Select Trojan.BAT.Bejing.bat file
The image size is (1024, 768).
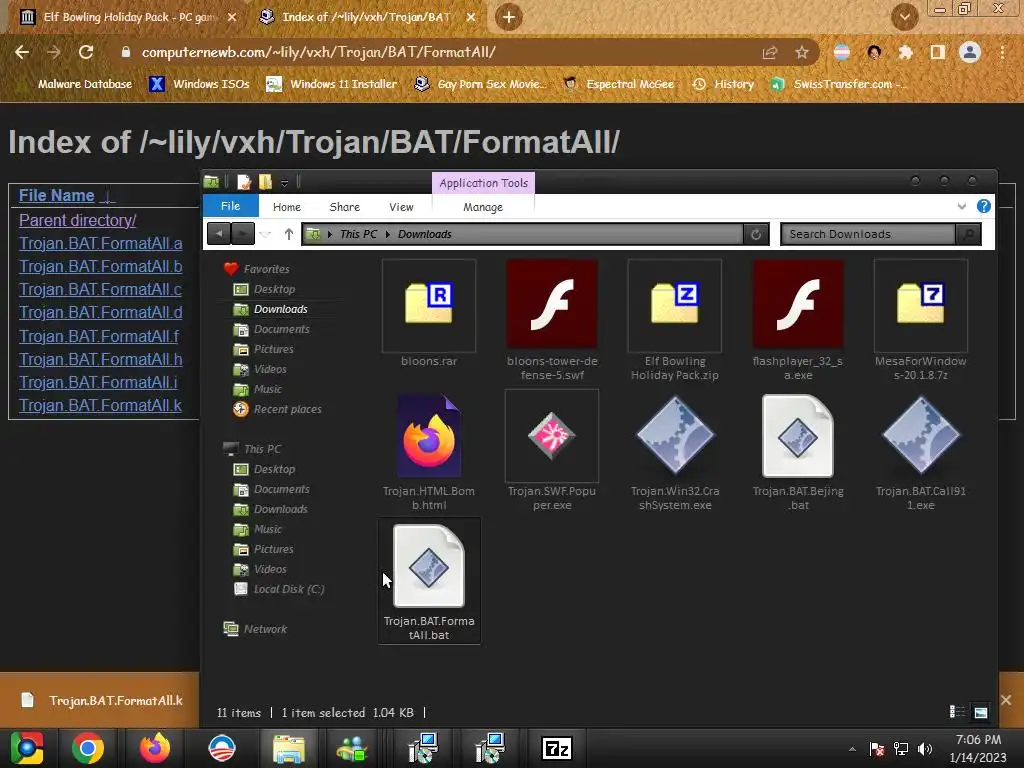coord(797,451)
